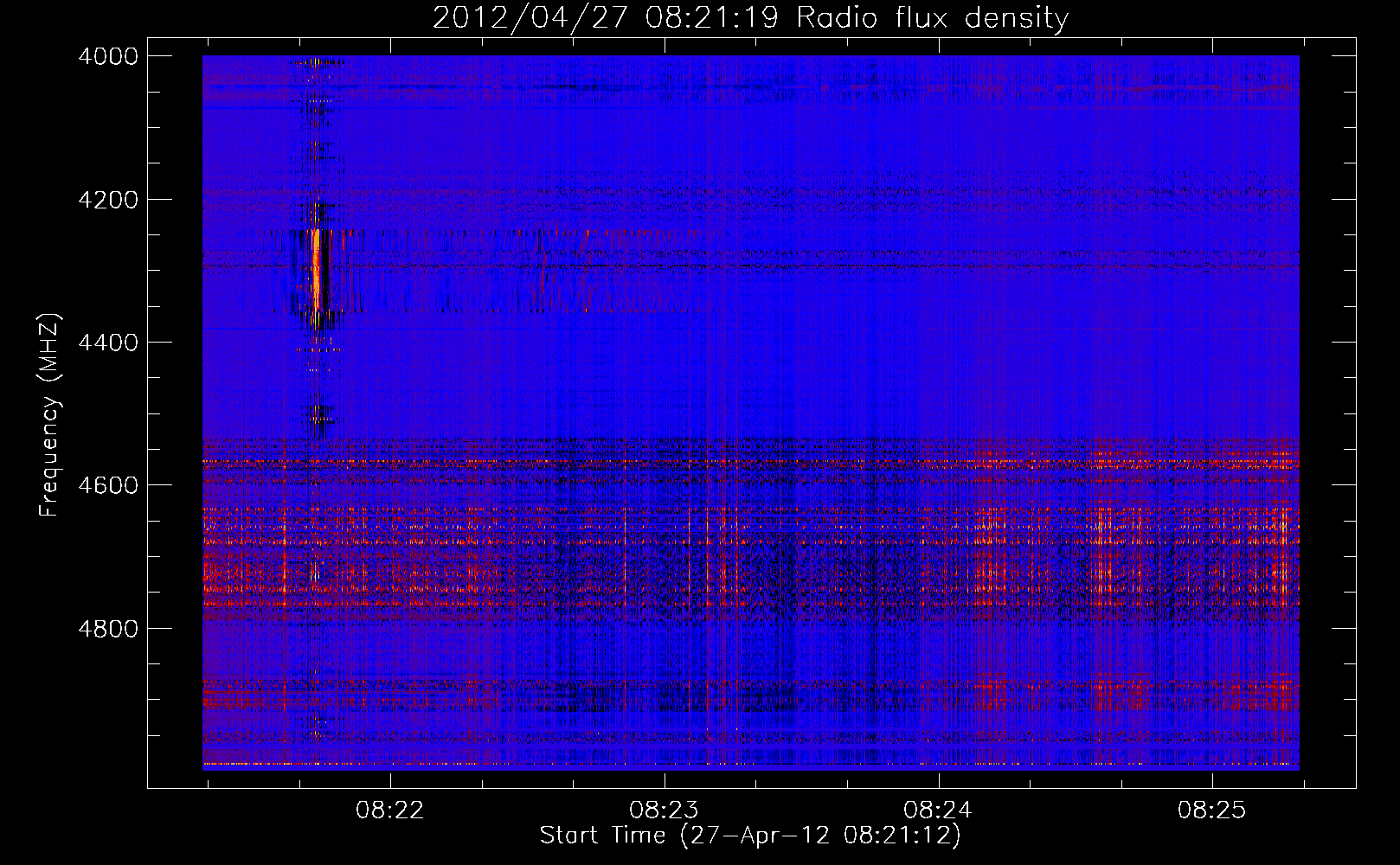The height and width of the screenshot is (865, 1400).
Task: Select the 4800 frequency tick label
Action: (108, 629)
